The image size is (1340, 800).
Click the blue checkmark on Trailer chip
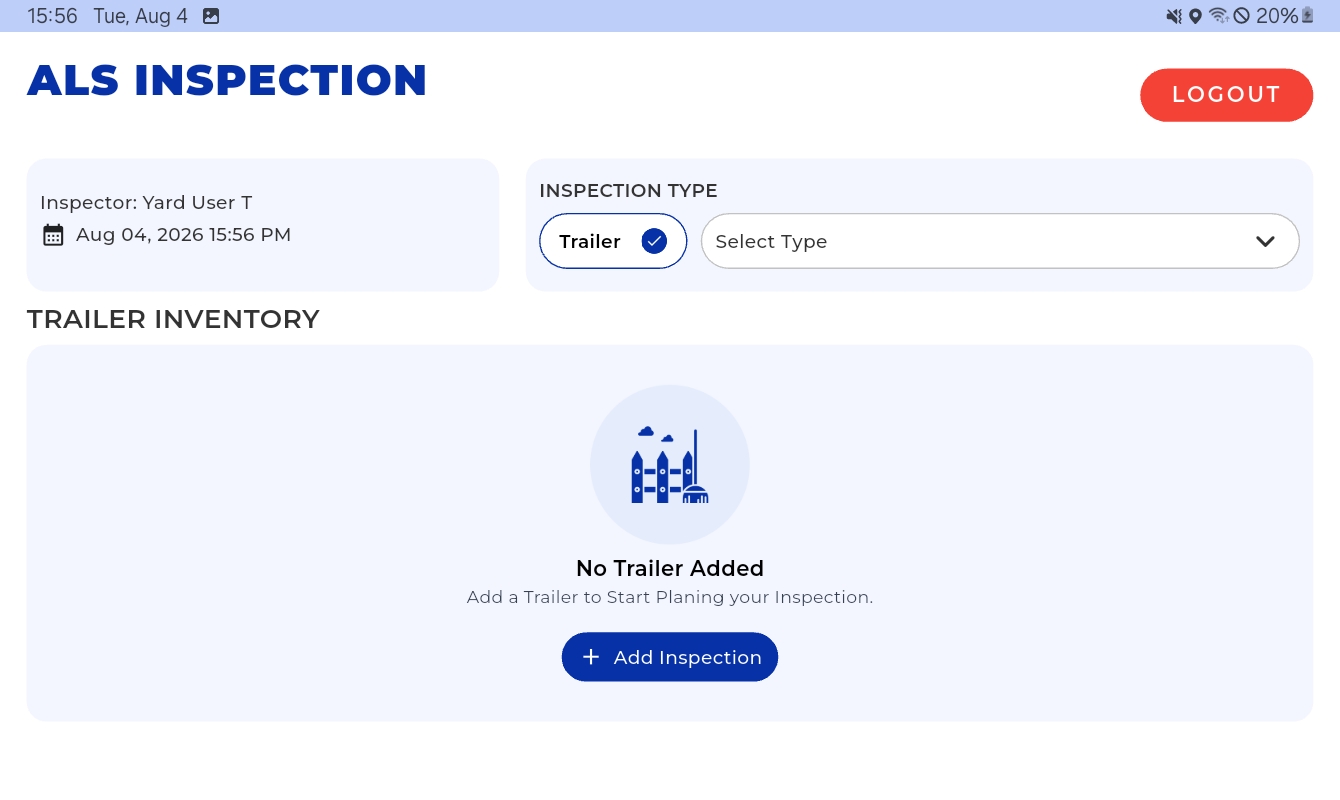tap(654, 241)
